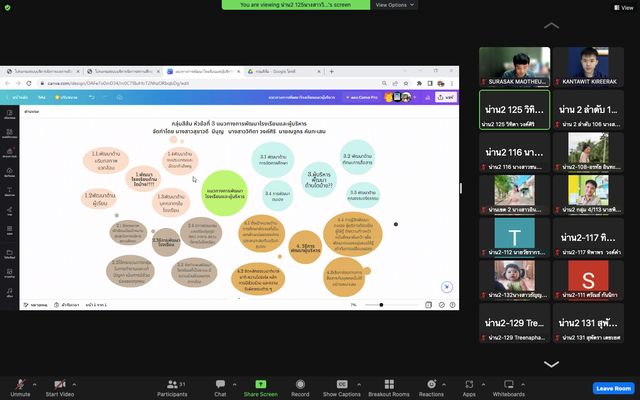
Task: Show next participants with down chevron
Action: click(551, 363)
